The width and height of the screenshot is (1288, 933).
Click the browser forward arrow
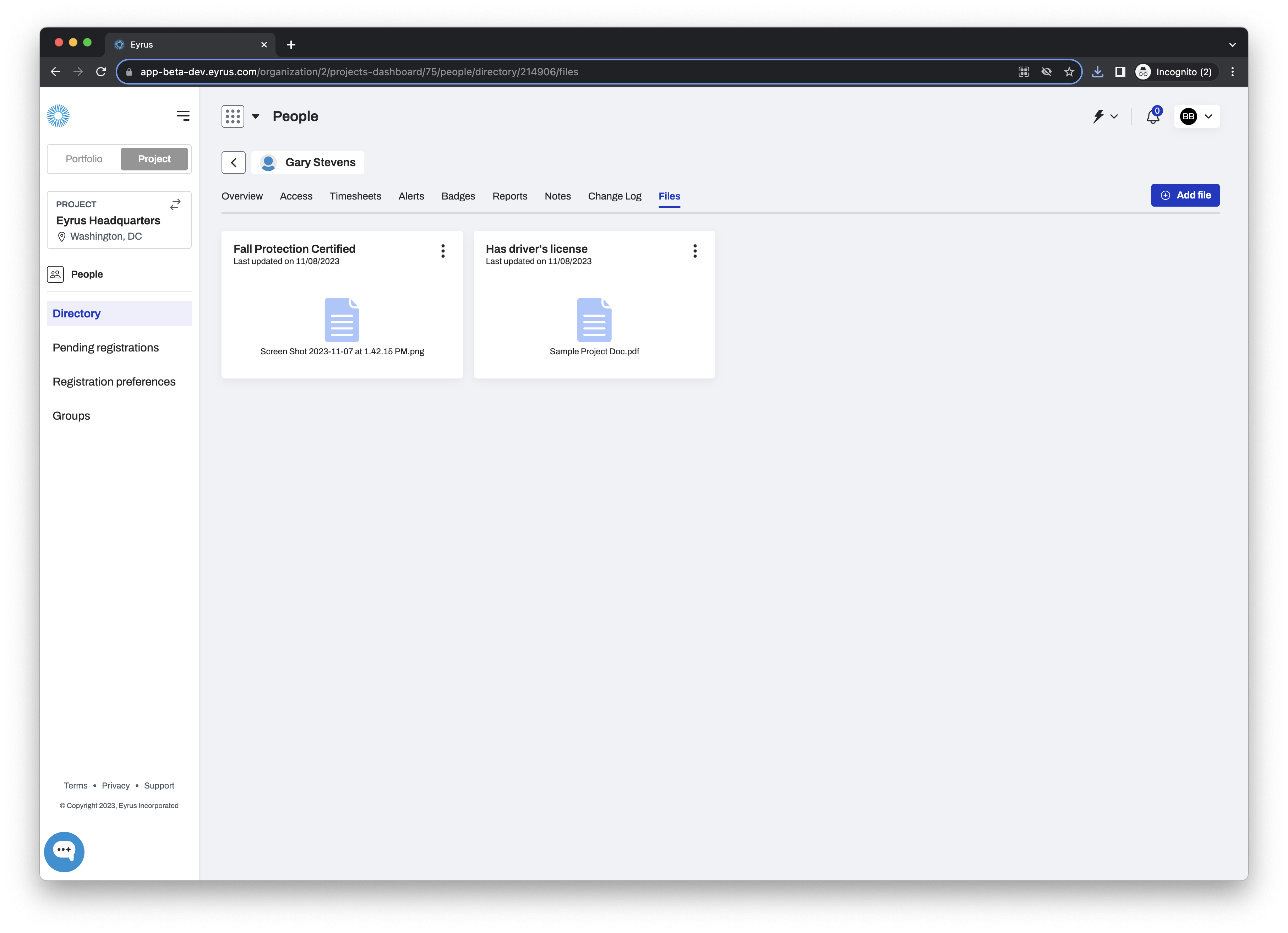pyautogui.click(x=78, y=72)
